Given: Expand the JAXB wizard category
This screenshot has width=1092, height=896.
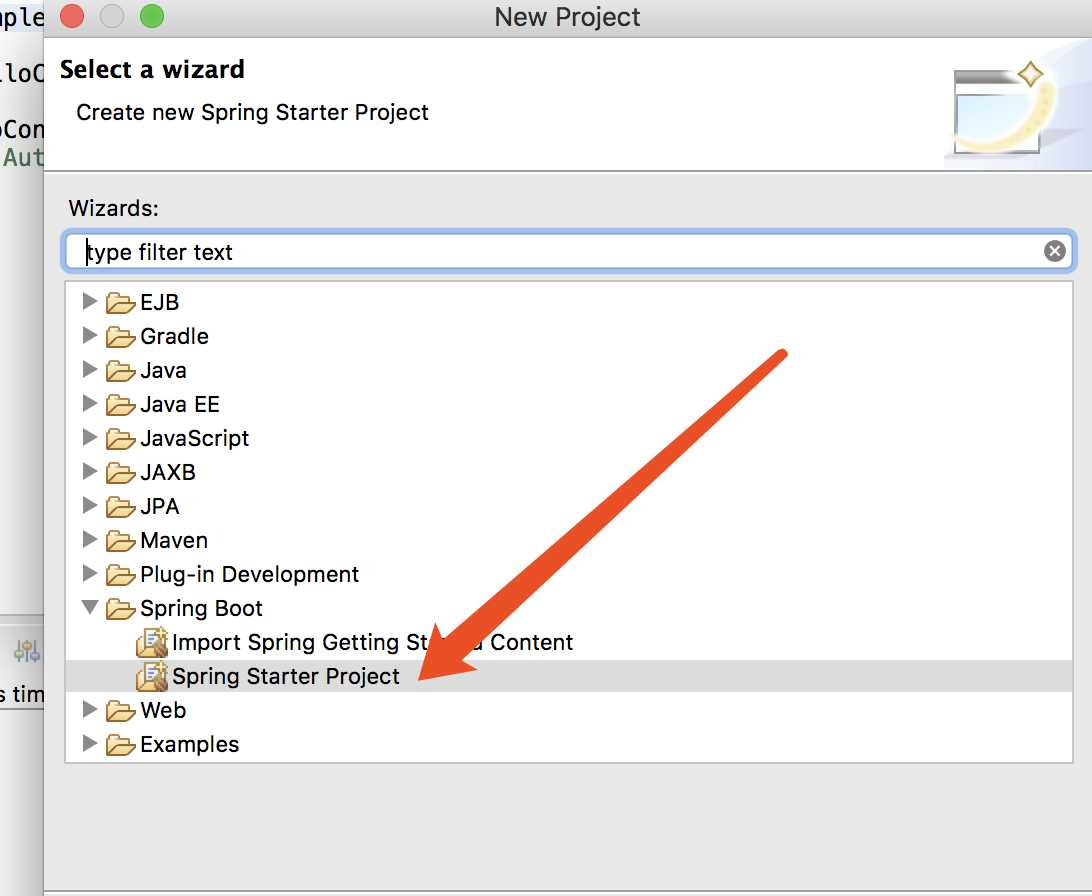Looking at the screenshot, I should click(90, 471).
